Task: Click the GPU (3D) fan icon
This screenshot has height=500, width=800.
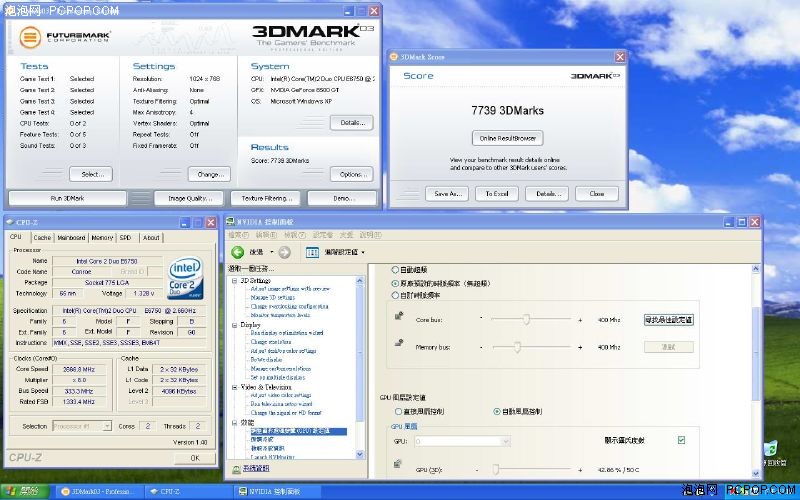Action: [x=398, y=464]
